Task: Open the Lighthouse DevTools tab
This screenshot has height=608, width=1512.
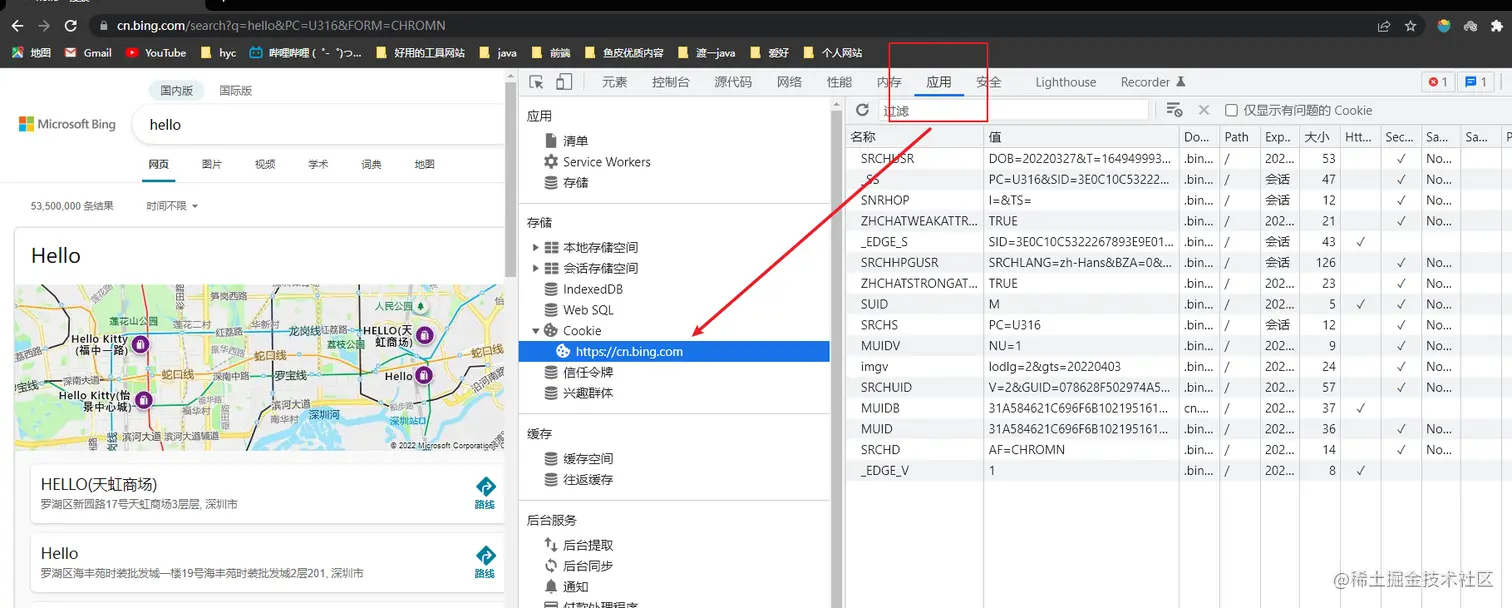Action: [1065, 82]
